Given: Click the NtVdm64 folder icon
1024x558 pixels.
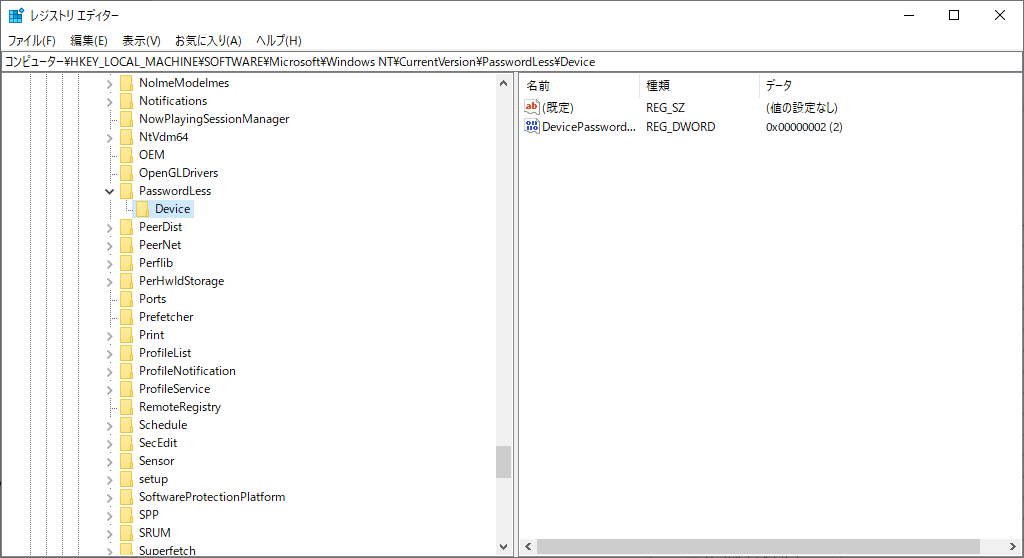Looking at the screenshot, I should 127,137.
